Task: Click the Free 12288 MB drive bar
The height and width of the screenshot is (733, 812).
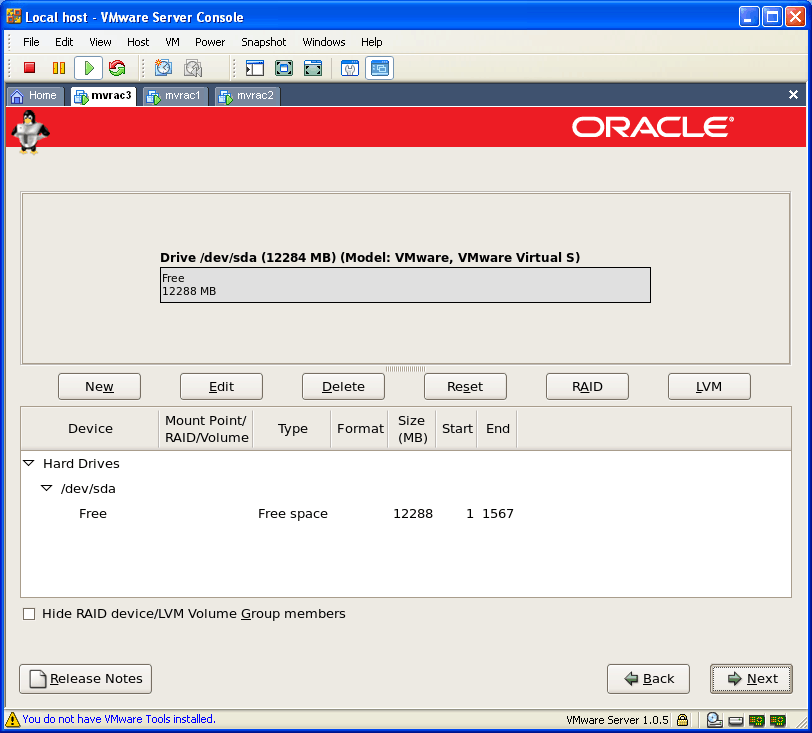Action: 405,285
